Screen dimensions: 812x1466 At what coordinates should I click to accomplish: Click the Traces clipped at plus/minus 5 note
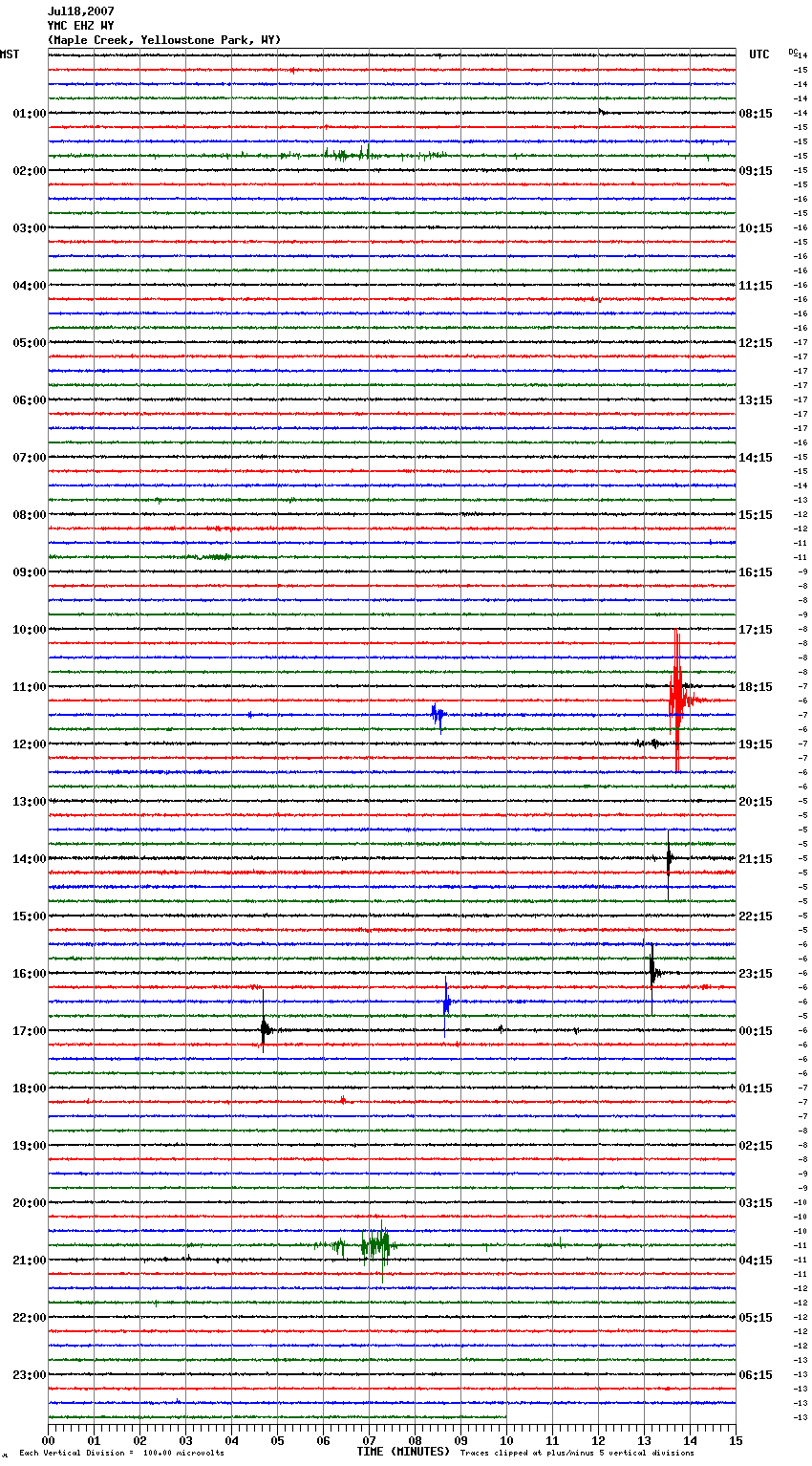click(x=577, y=1454)
